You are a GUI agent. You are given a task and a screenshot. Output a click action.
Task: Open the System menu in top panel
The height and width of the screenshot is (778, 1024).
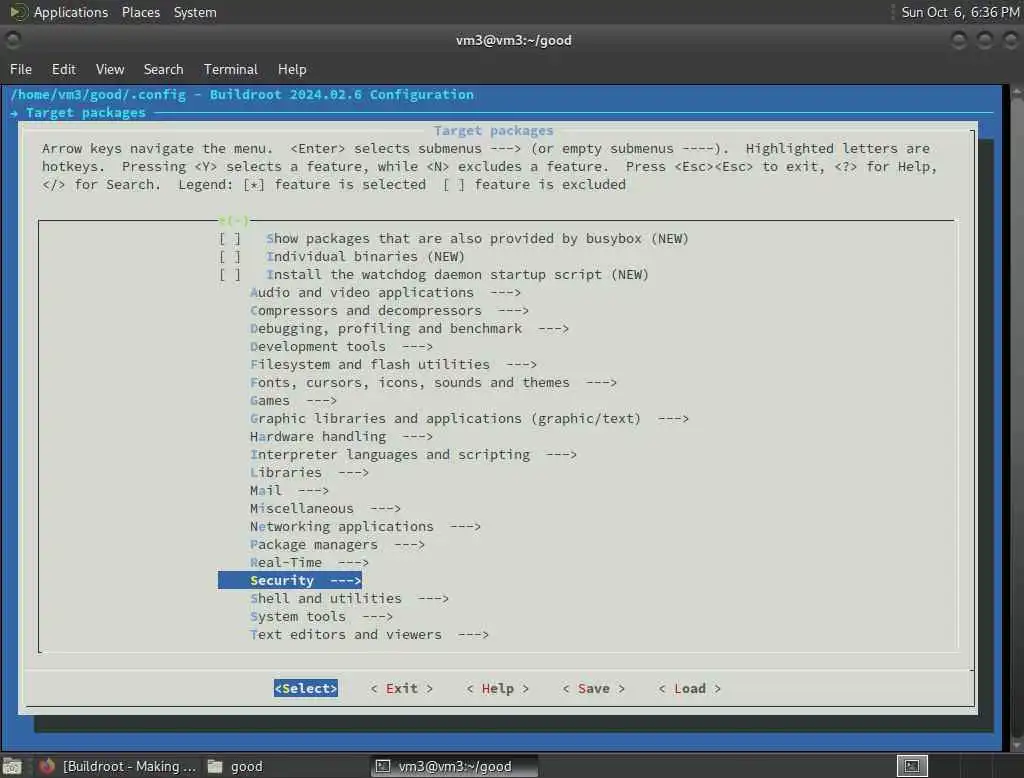coord(195,12)
